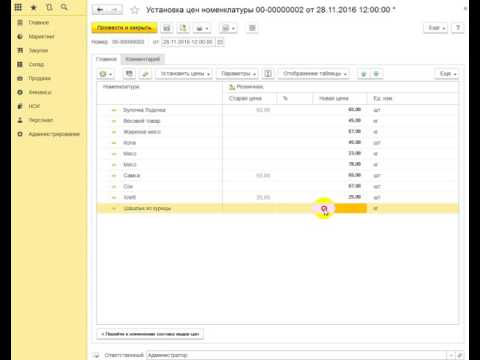The height and width of the screenshot is (360, 480).
Task: Open the Отображение таблицы dropdown
Action: click(x=314, y=74)
